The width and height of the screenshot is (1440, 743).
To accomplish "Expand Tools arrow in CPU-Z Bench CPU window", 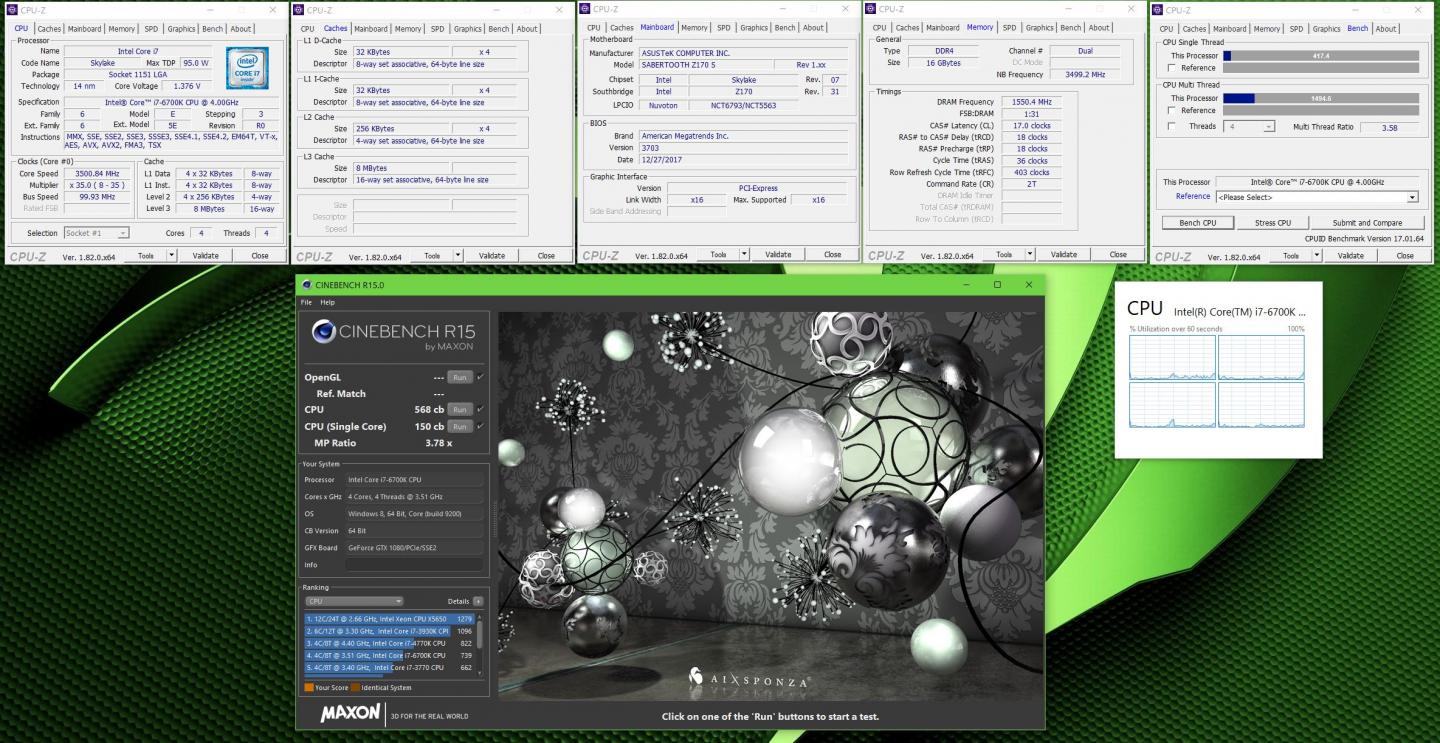I will coord(1317,255).
